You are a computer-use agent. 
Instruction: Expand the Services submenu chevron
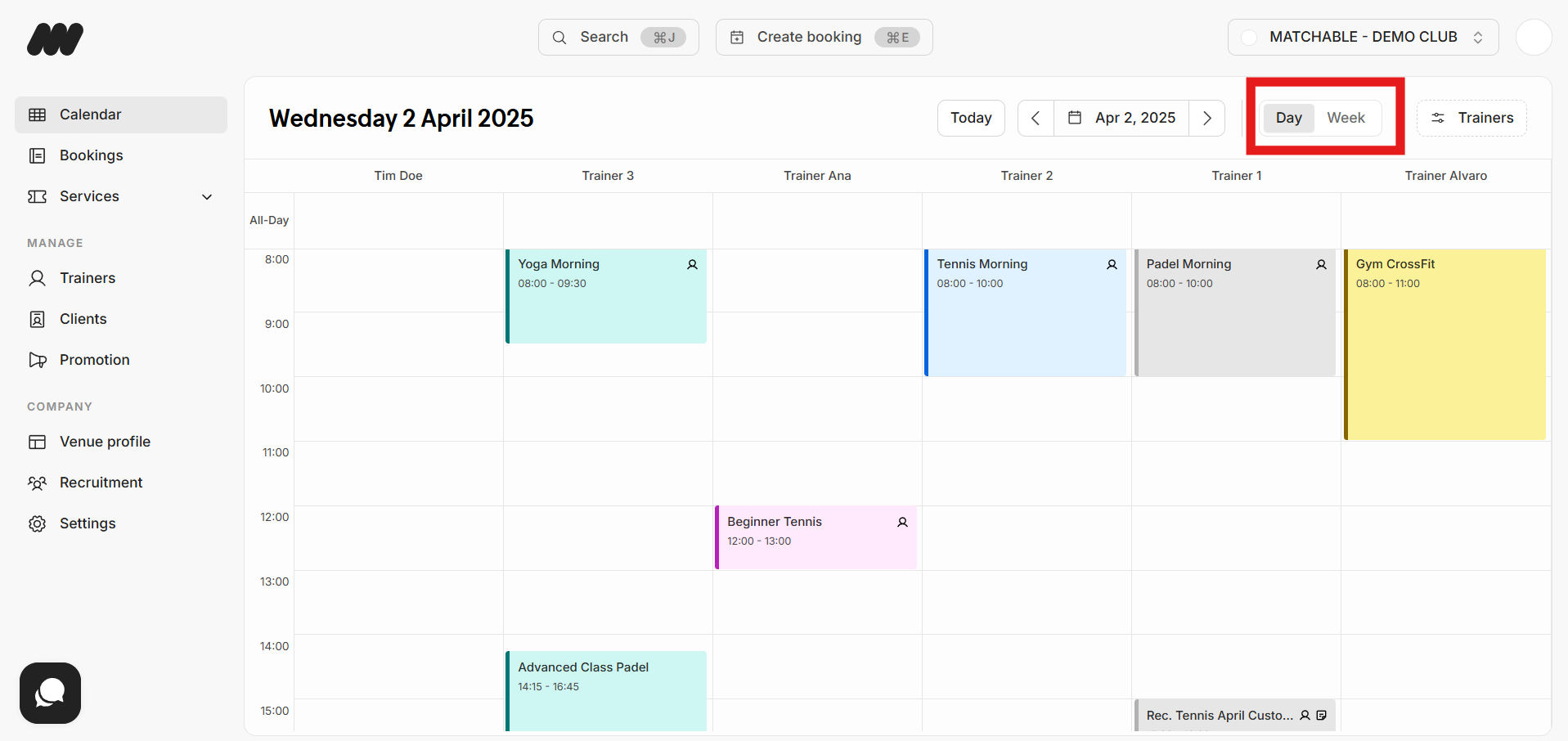point(207,197)
